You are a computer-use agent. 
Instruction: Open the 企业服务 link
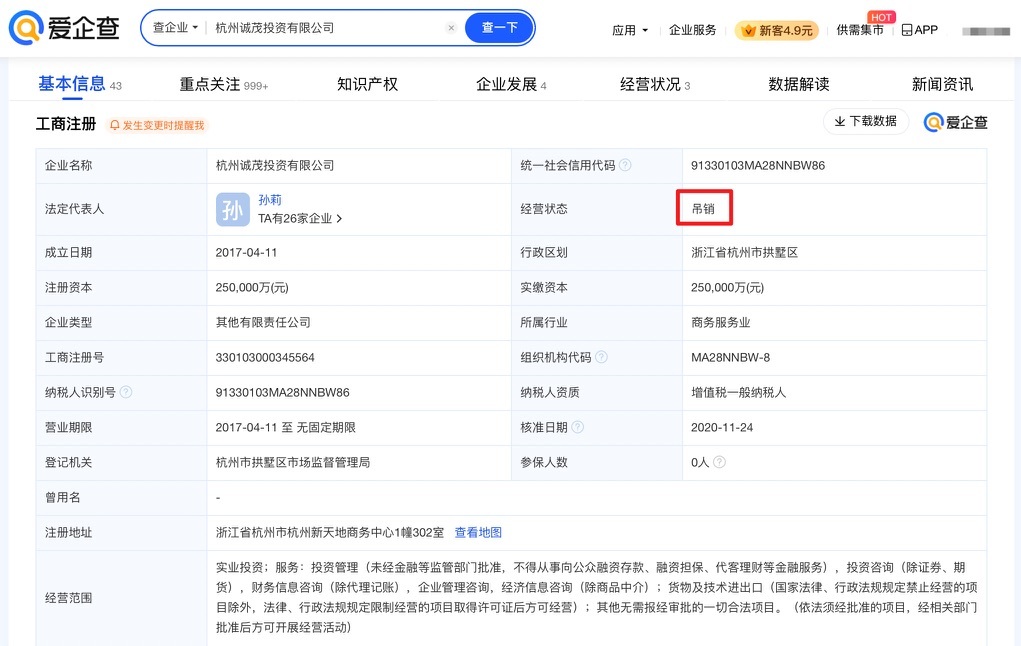click(692, 30)
